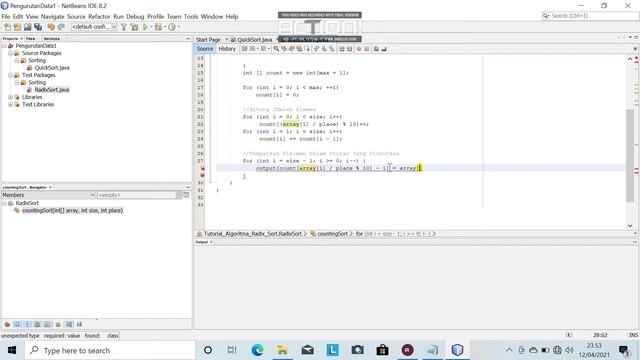Open Microsoft Edge from taskbar

tap(258, 350)
